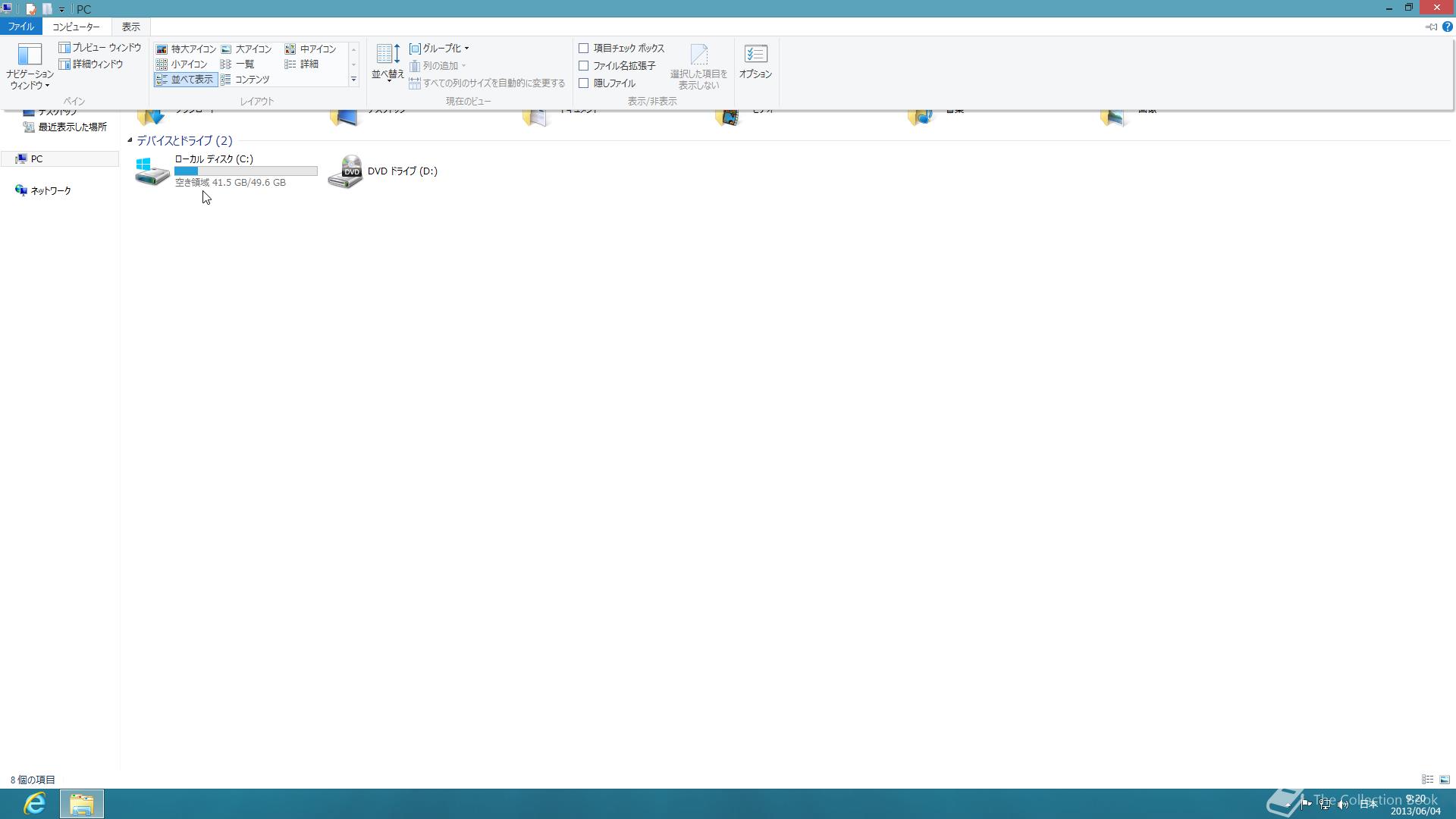This screenshot has width=1456, height=819.
Task: Click the 空き領域 41.5 GB/49.6 GB text
Action: pos(231,183)
